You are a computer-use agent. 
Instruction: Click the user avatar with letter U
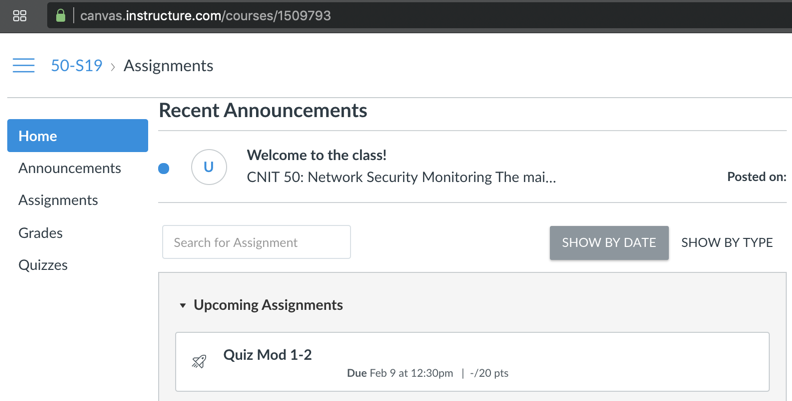click(208, 167)
